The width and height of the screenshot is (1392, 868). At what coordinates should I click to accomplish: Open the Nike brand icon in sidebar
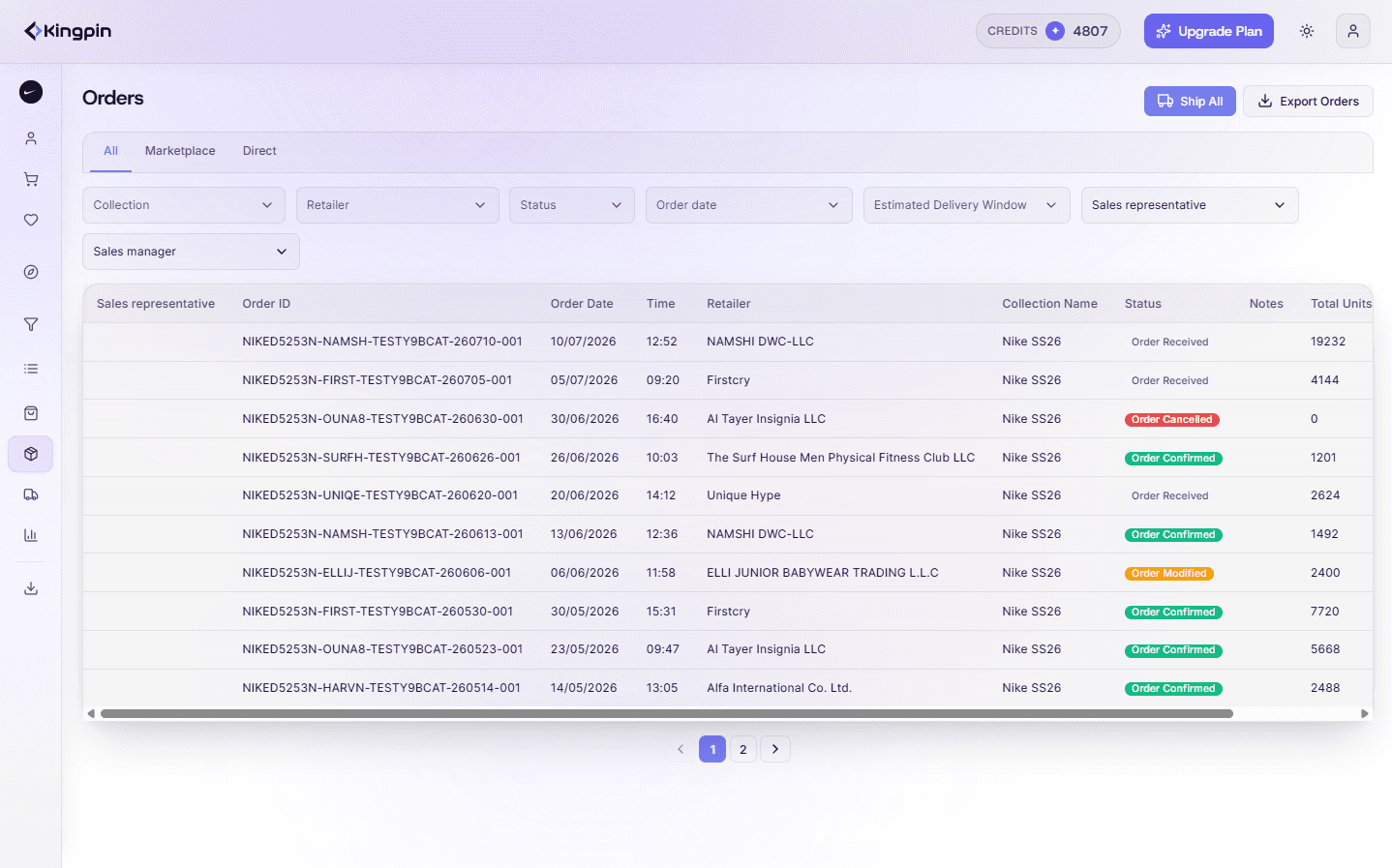click(x=31, y=92)
